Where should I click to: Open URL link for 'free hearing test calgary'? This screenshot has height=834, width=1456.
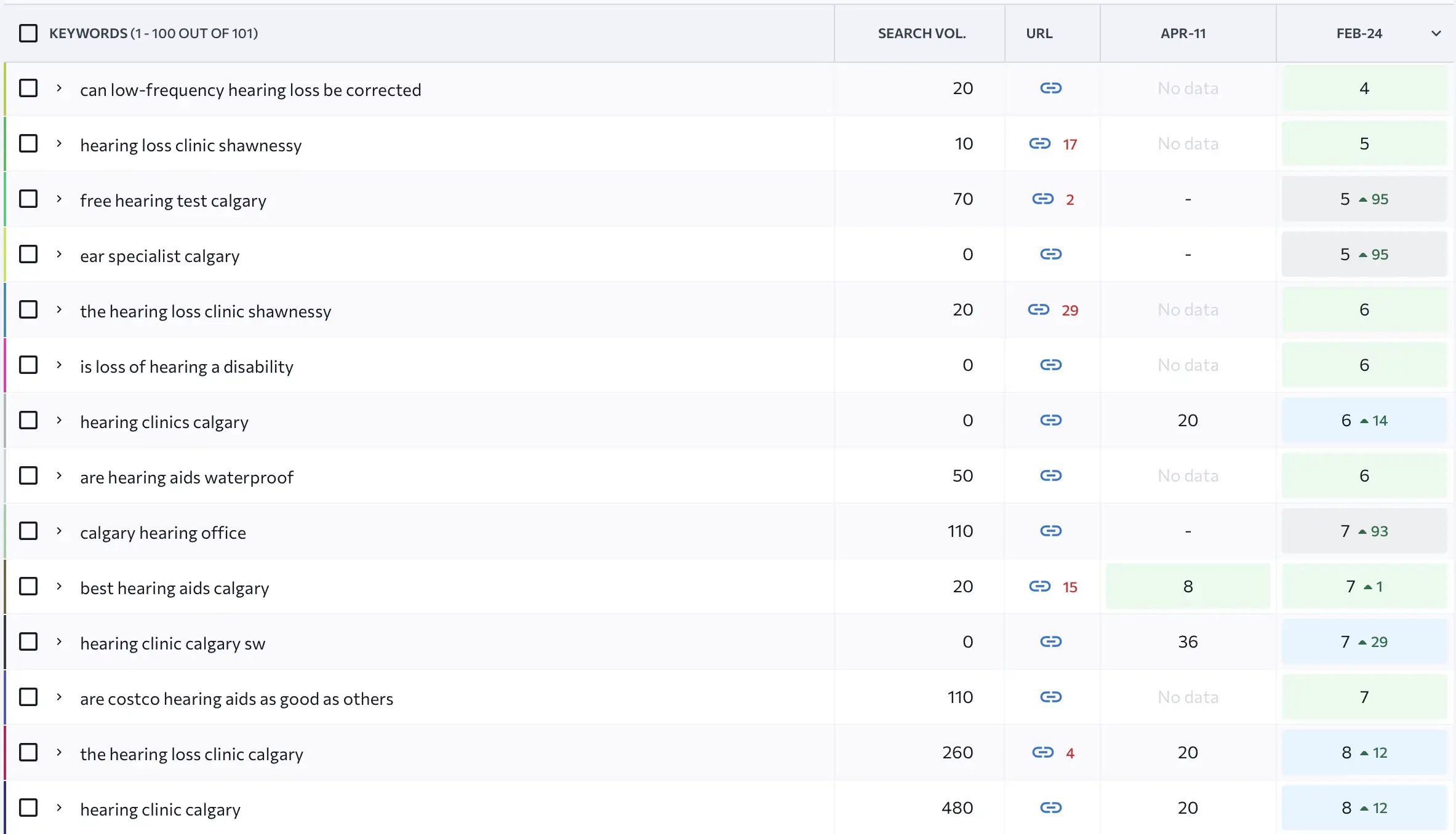pyautogui.click(x=1042, y=199)
